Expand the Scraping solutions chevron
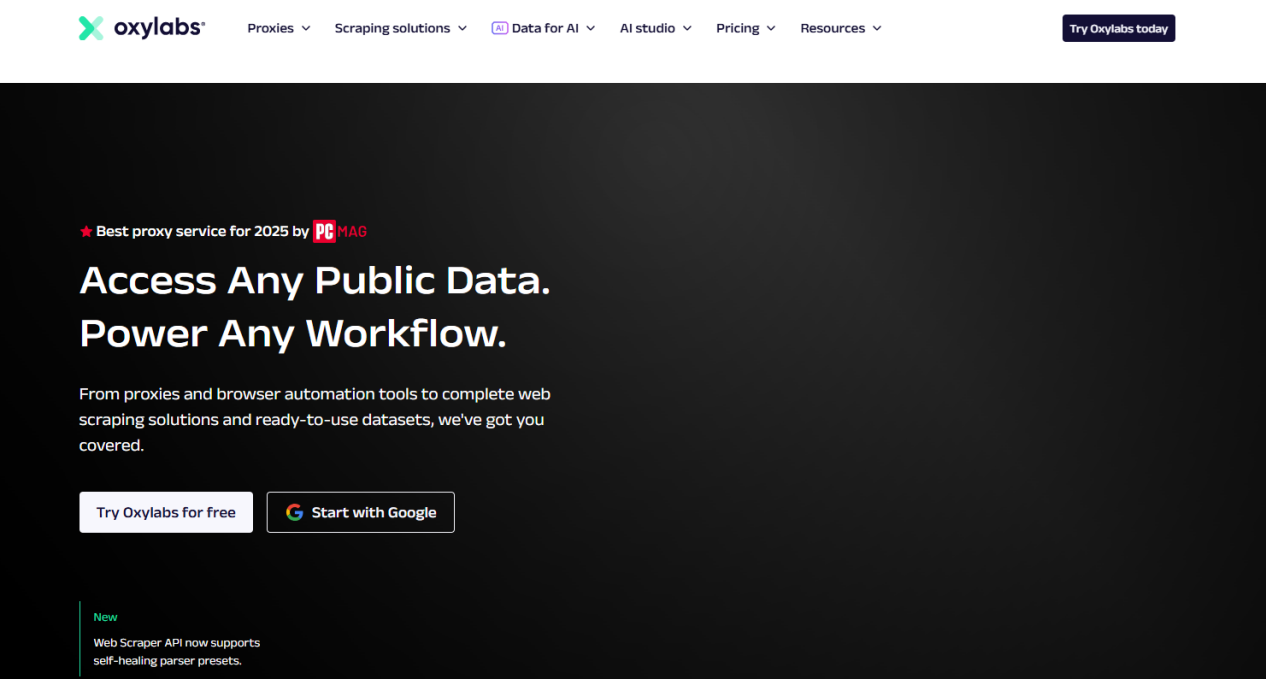The height and width of the screenshot is (679, 1266). click(462, 28)
